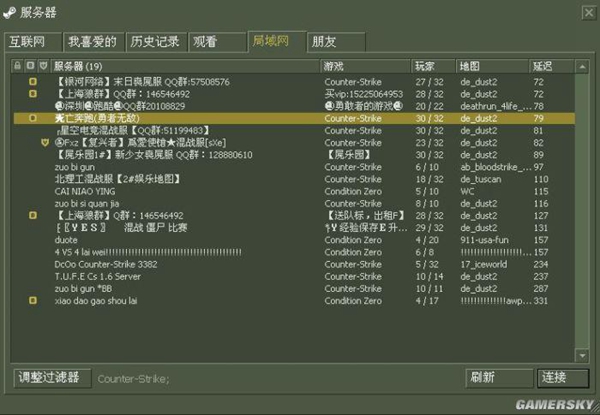
Task: Sort by the 玩家 column header
Action: tap(434, 66)
